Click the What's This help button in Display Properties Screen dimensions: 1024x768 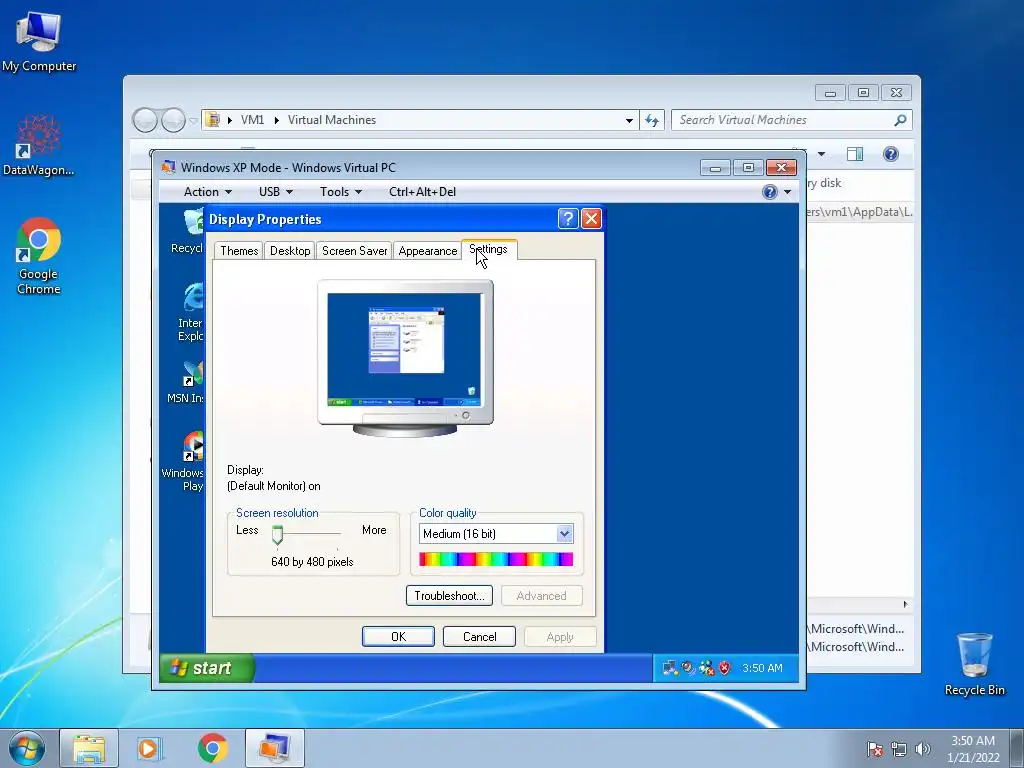coord(568,219)
